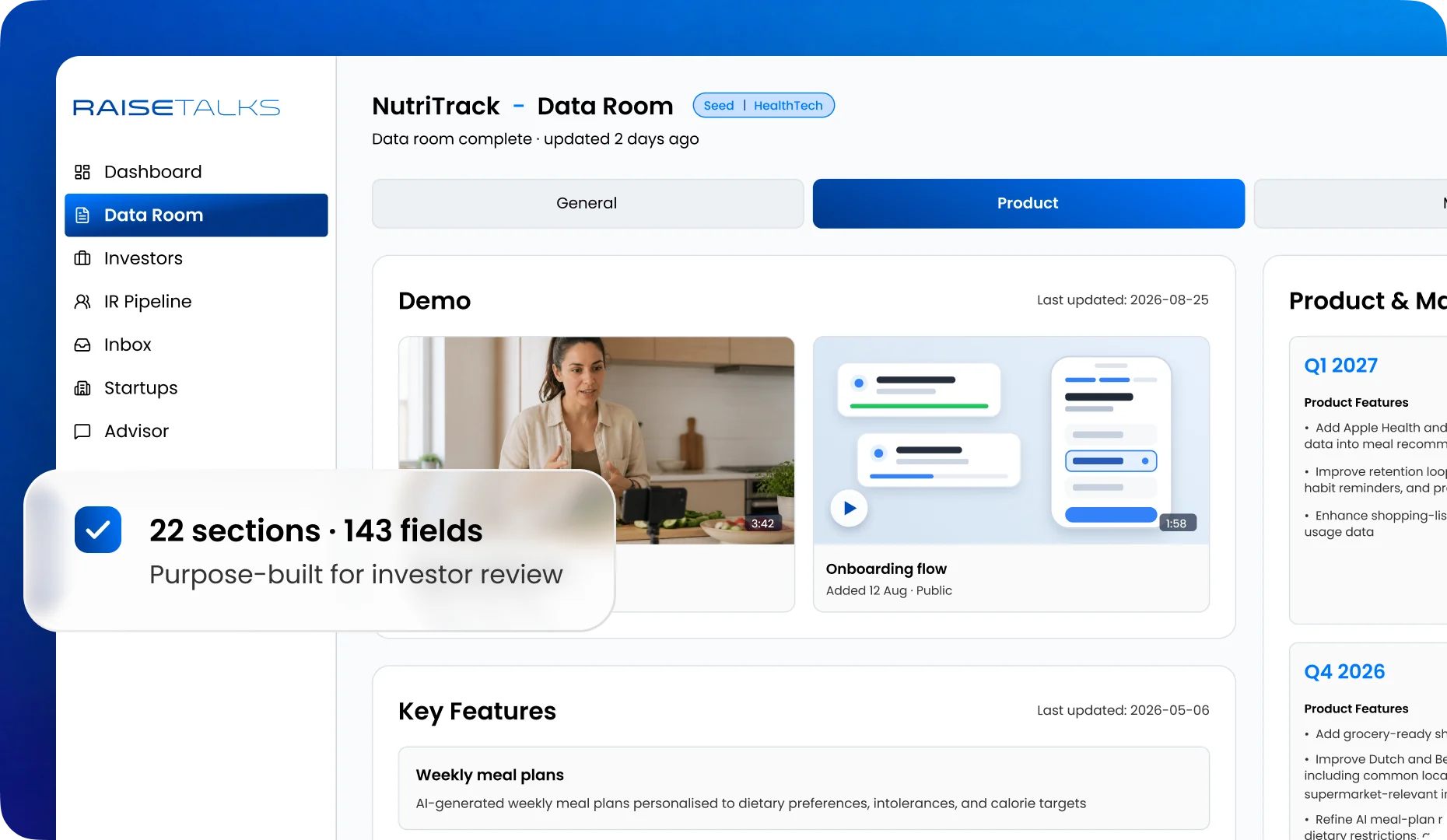Click the Onboarding flow title
This screenshot has width=1447, height=840.
(886, 569)
